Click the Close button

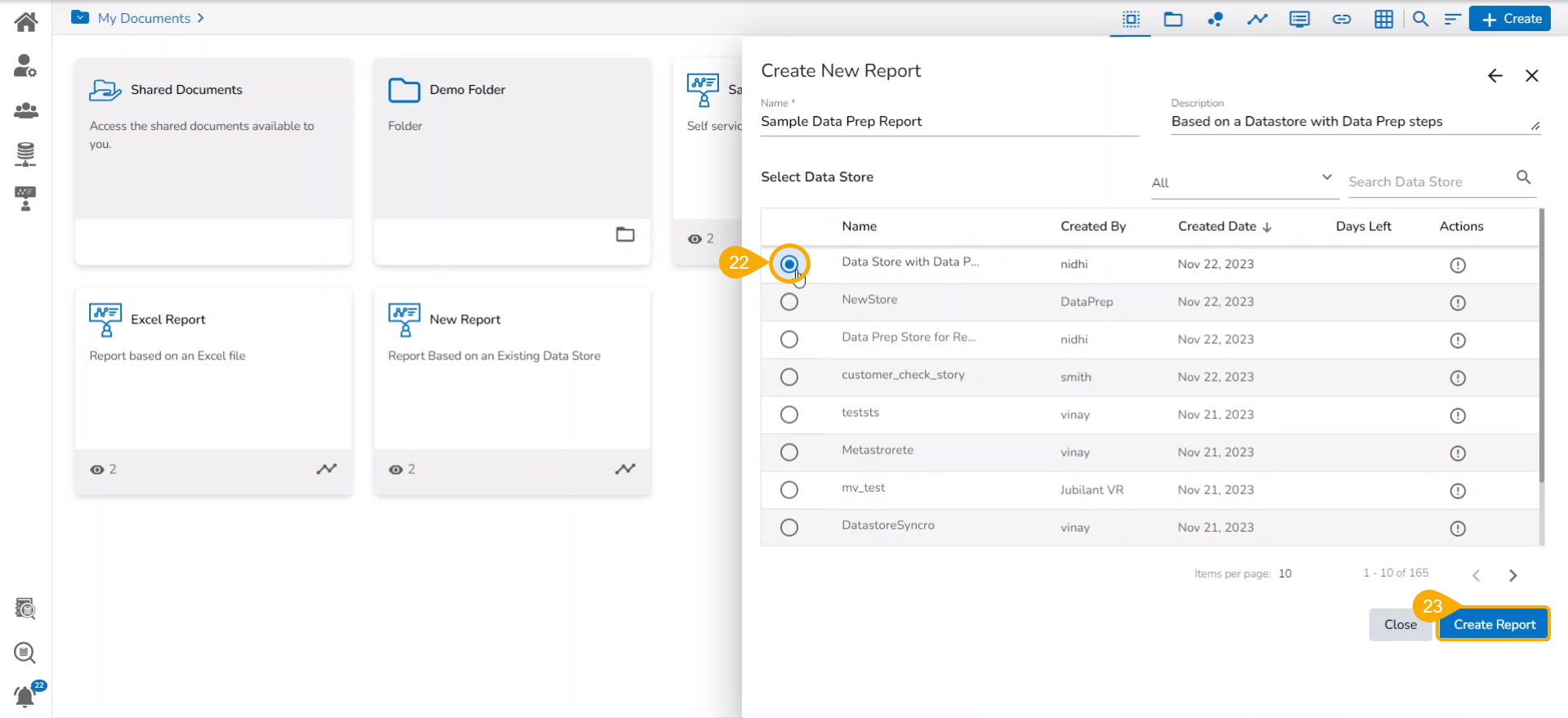1400,624
